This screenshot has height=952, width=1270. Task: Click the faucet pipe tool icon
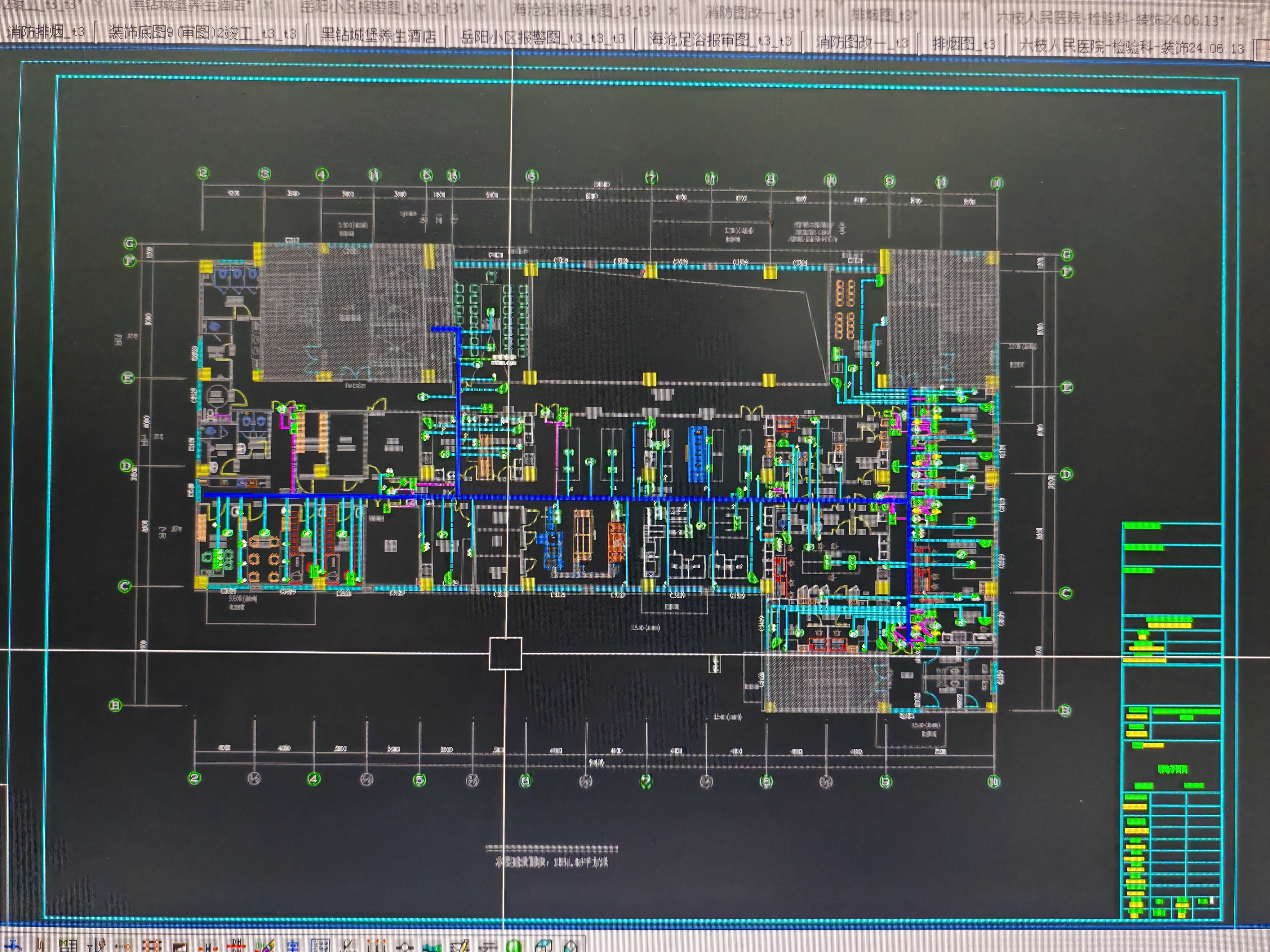click(13, 946)
